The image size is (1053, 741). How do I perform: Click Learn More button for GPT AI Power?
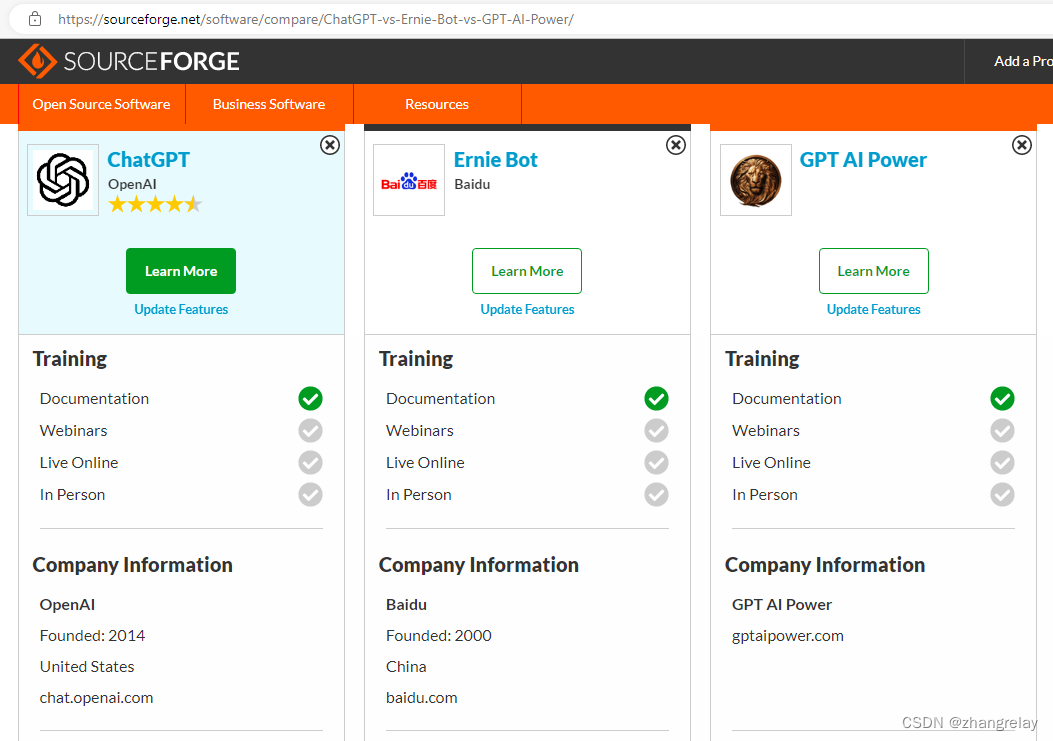point(874,271)
